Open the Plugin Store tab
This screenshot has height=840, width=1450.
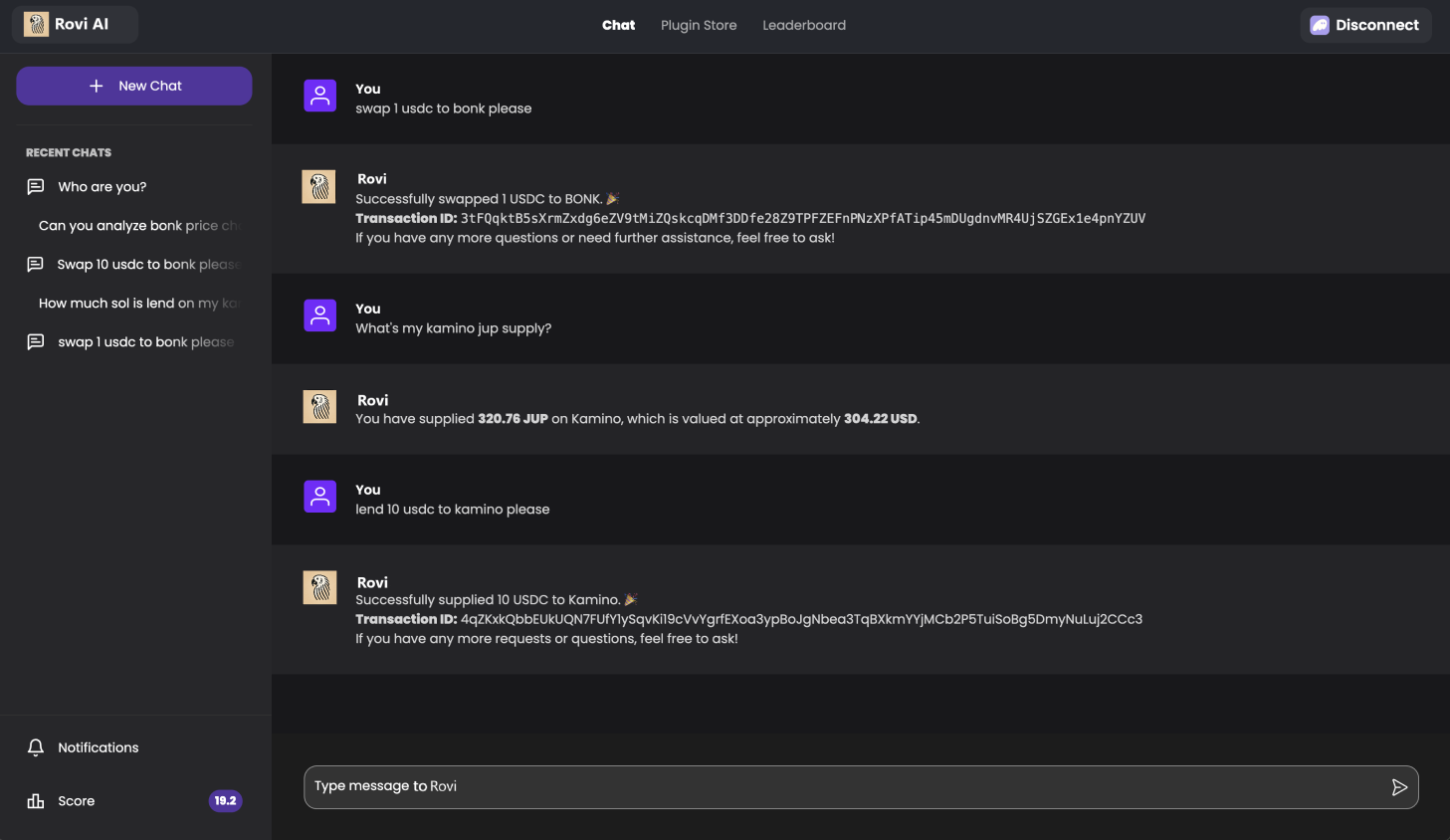(x=699, y=26)
